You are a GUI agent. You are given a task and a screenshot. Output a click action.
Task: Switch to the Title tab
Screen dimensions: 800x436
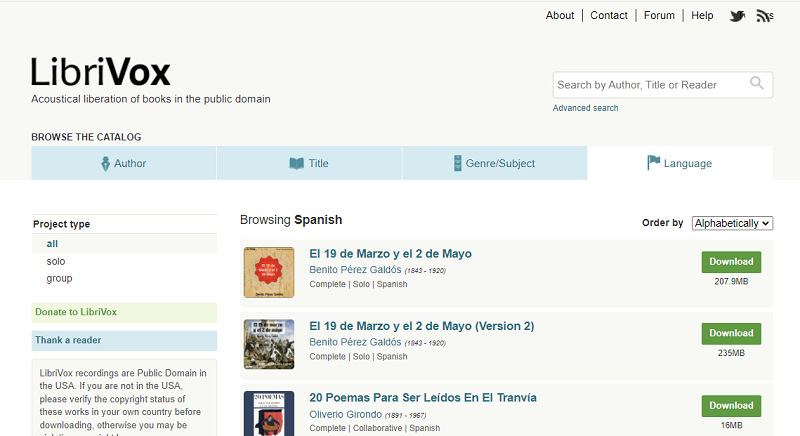click(x=309, y=163)
